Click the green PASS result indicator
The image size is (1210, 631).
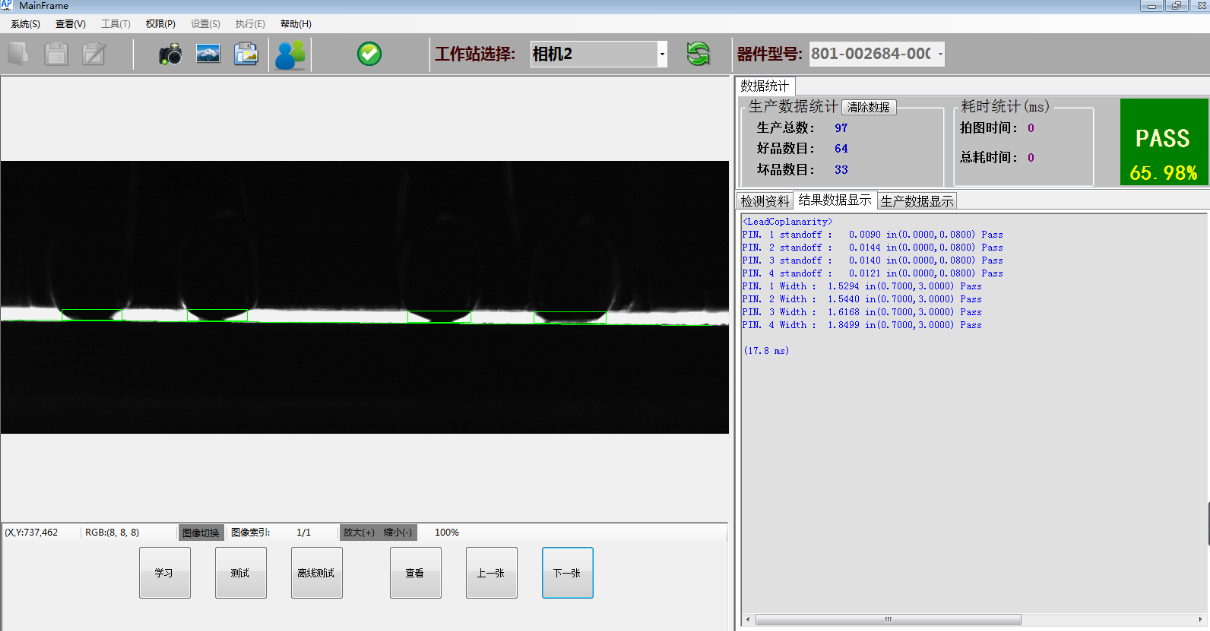(x=1163, y=142)
